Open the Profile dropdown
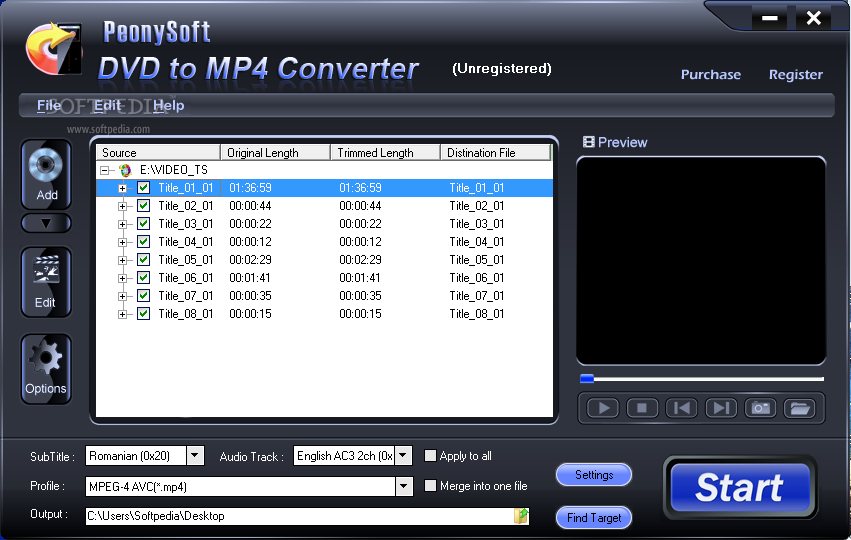851x540 pixels. pos(403,486)
